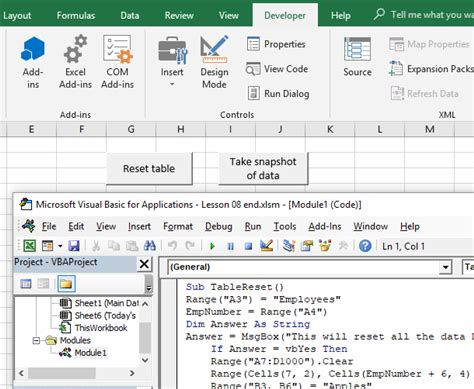Click Take snapshot of data button

[263, 168]
